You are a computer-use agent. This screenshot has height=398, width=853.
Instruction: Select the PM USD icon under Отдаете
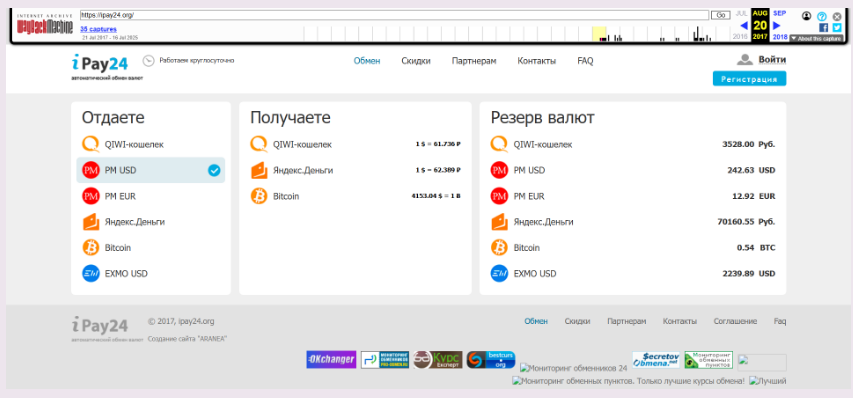click(x=91, y=170)
